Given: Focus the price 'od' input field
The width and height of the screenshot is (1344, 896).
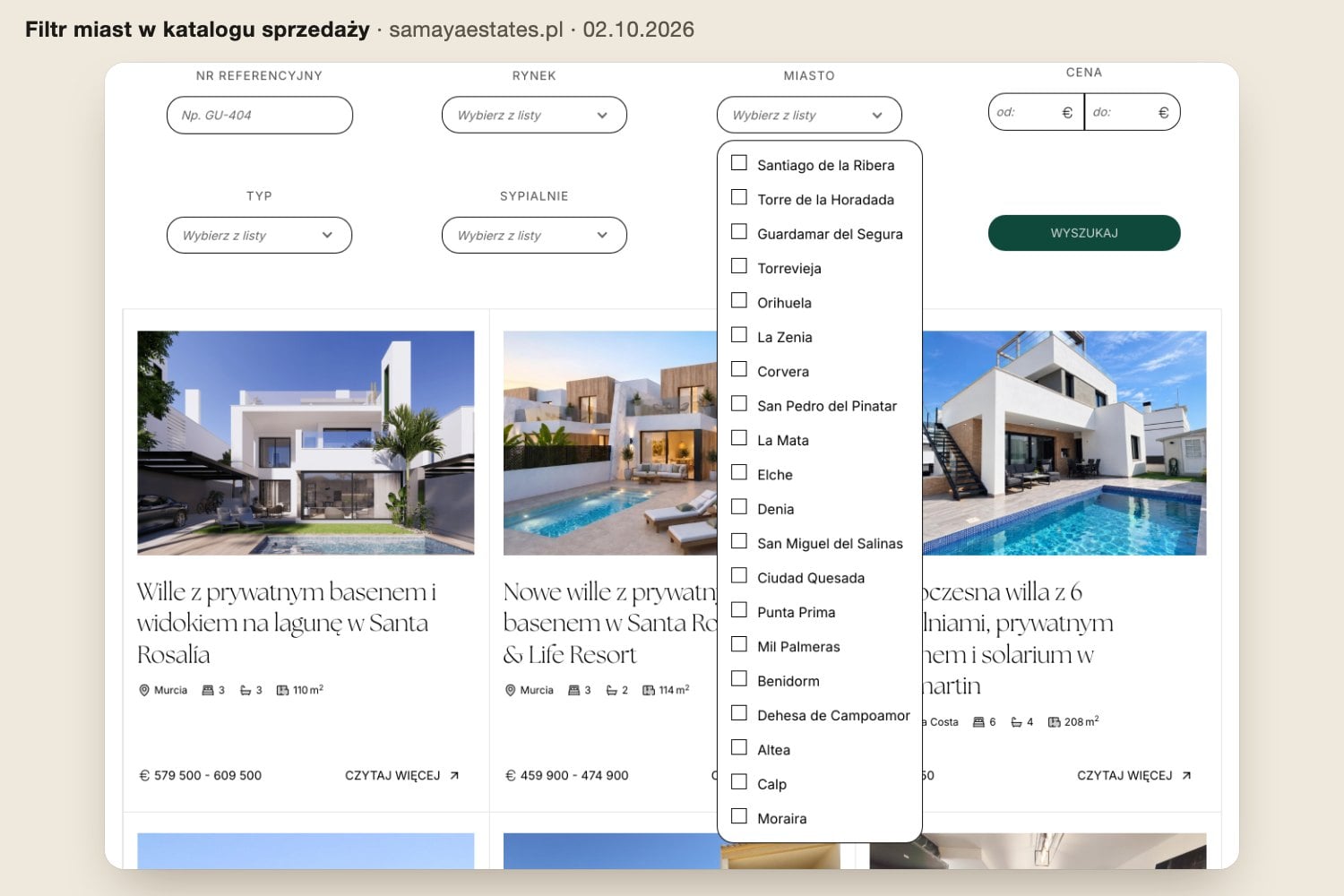Looking at the screenshot, I should pyautogui.click(x=1036, y=112).
